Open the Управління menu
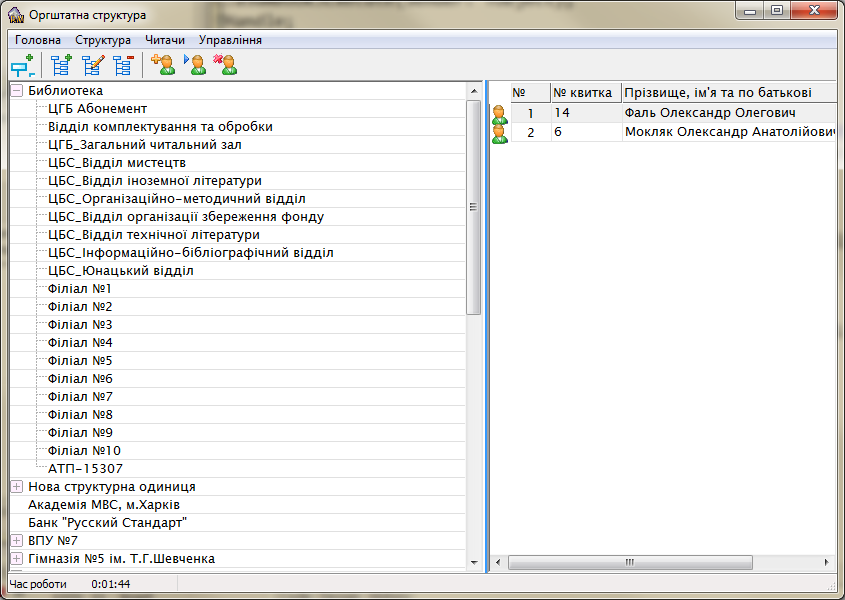 click(230, 40)
